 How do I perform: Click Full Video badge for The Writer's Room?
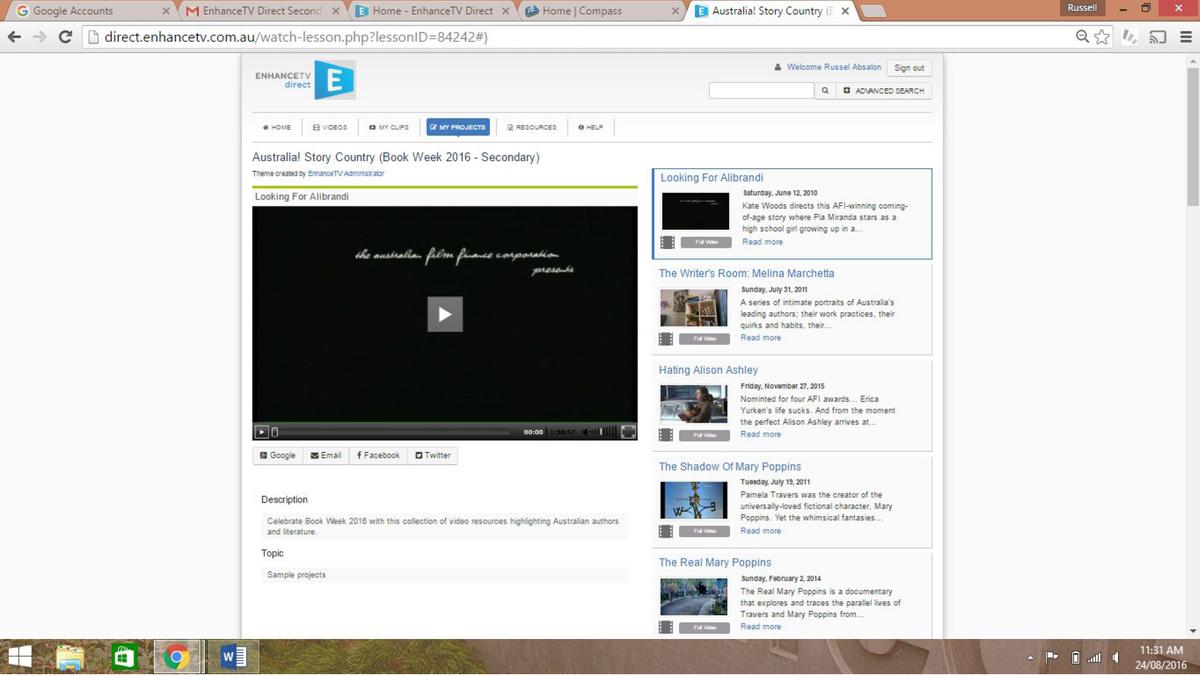[x=704, y=339]
